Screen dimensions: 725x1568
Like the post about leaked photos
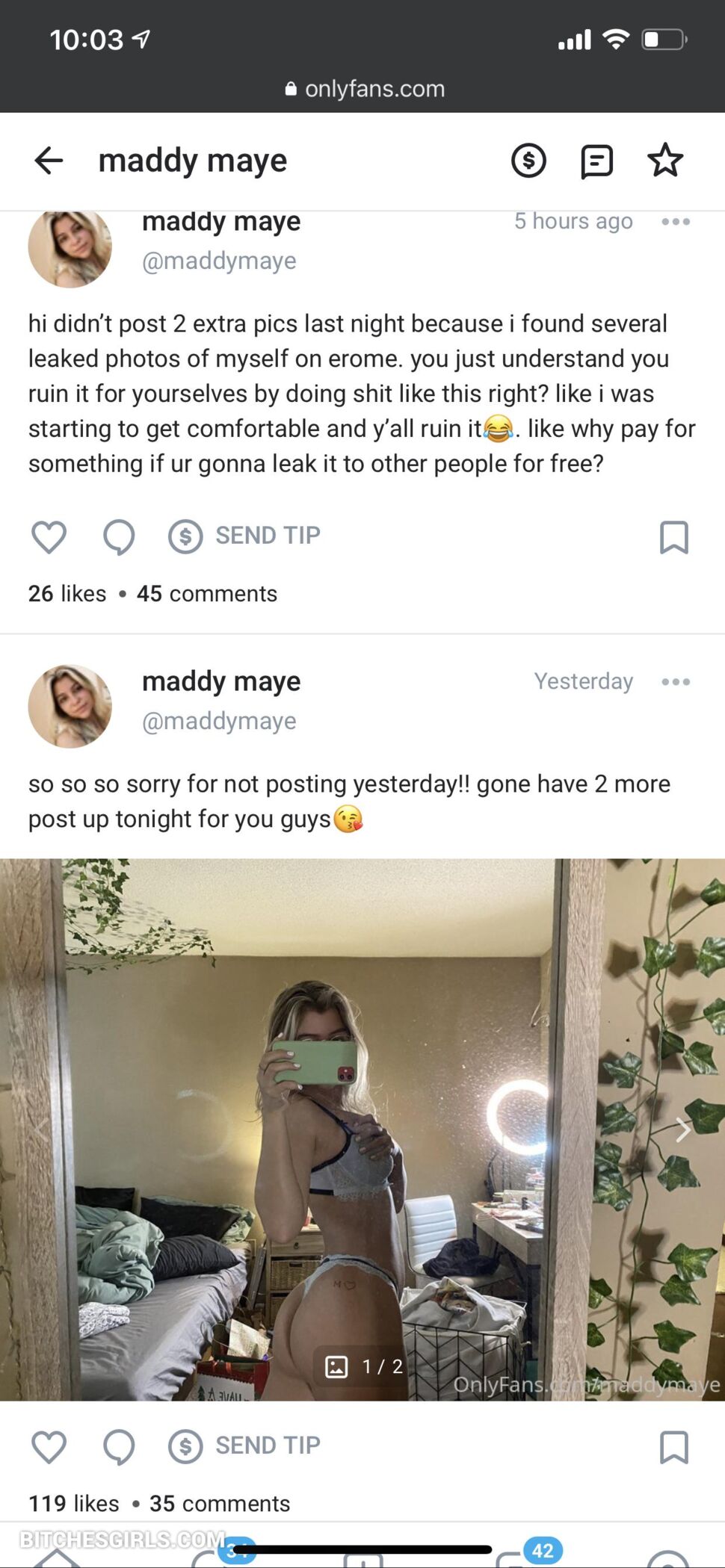tap(49, 536)
